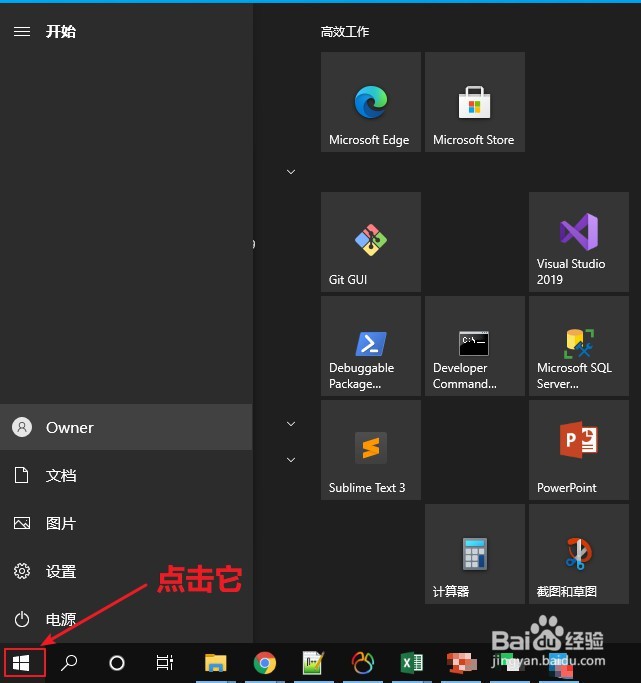The width and height of the screenshot is (641, 683).
Task: Open the Navicat taskbar icon
Action: pyautogui.click(x=363, y=663)
